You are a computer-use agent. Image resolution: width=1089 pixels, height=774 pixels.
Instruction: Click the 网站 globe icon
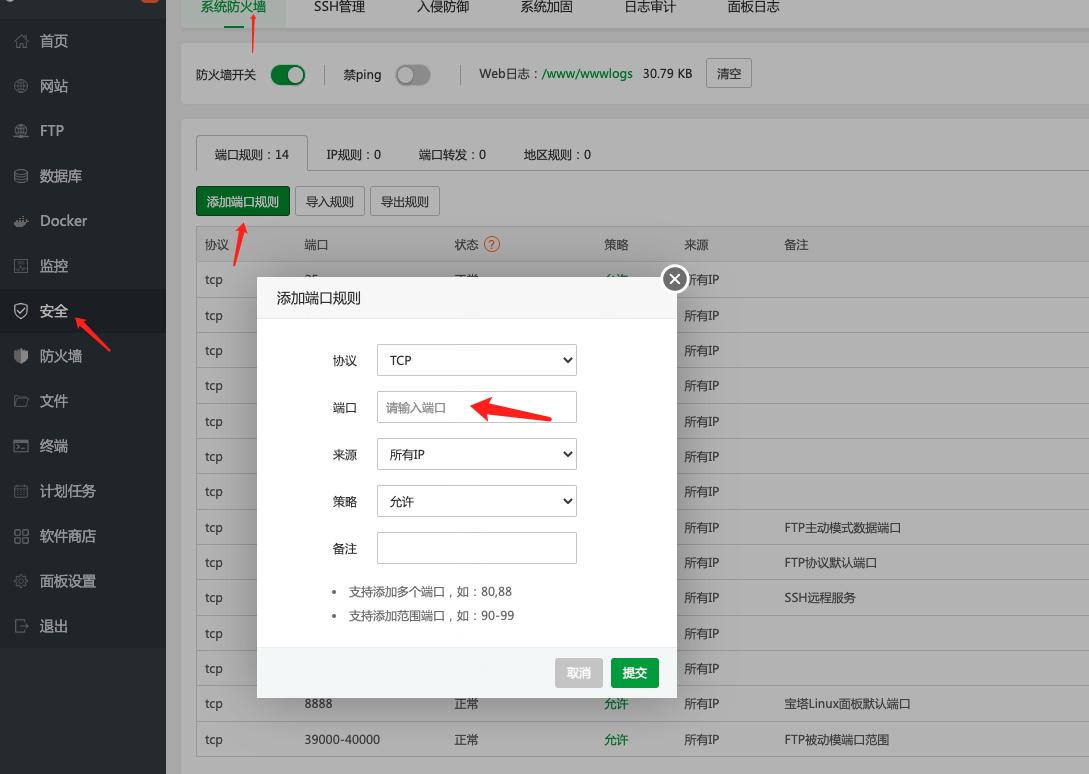pos(22,86)
